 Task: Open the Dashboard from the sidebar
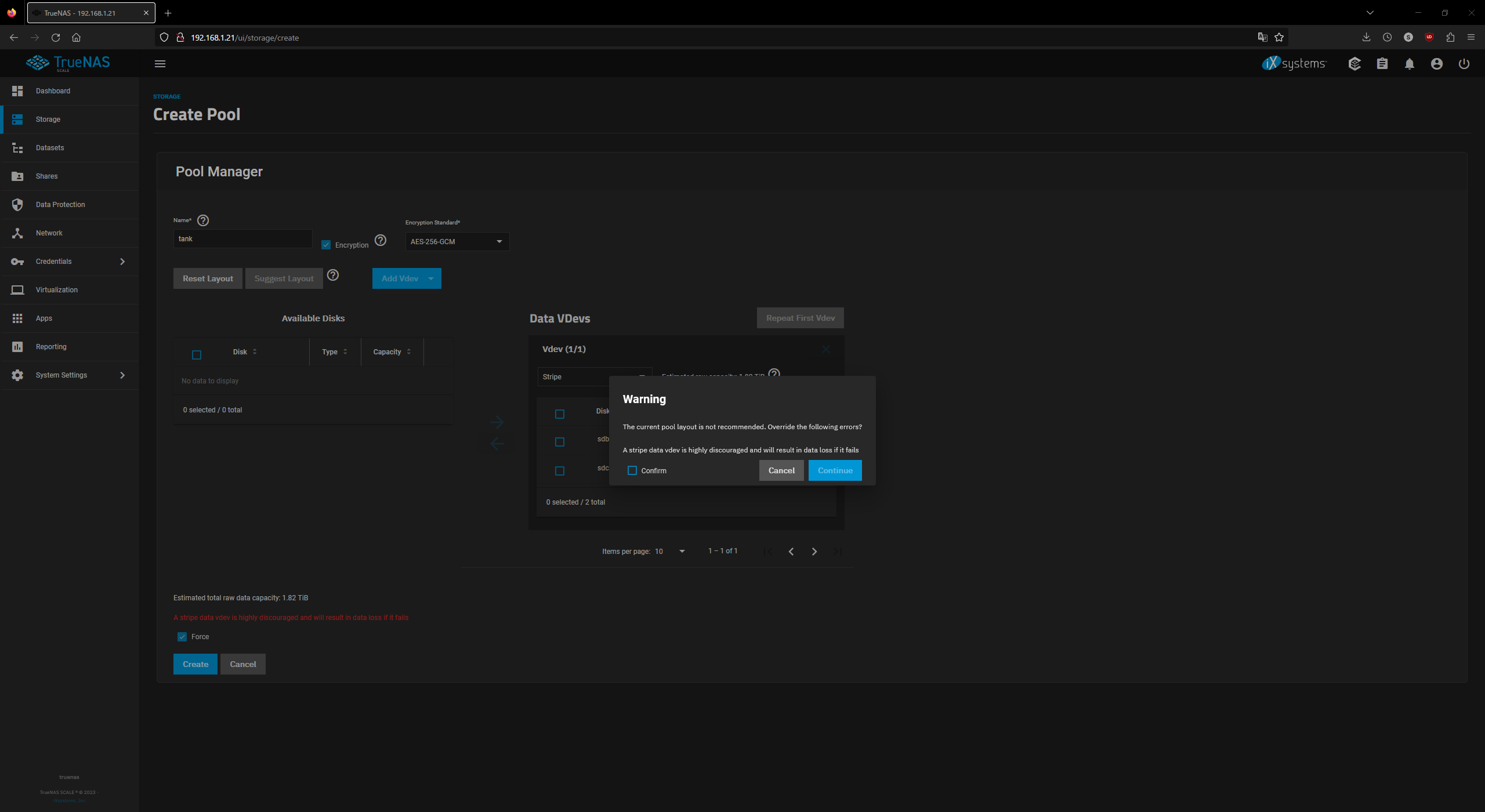53,91
